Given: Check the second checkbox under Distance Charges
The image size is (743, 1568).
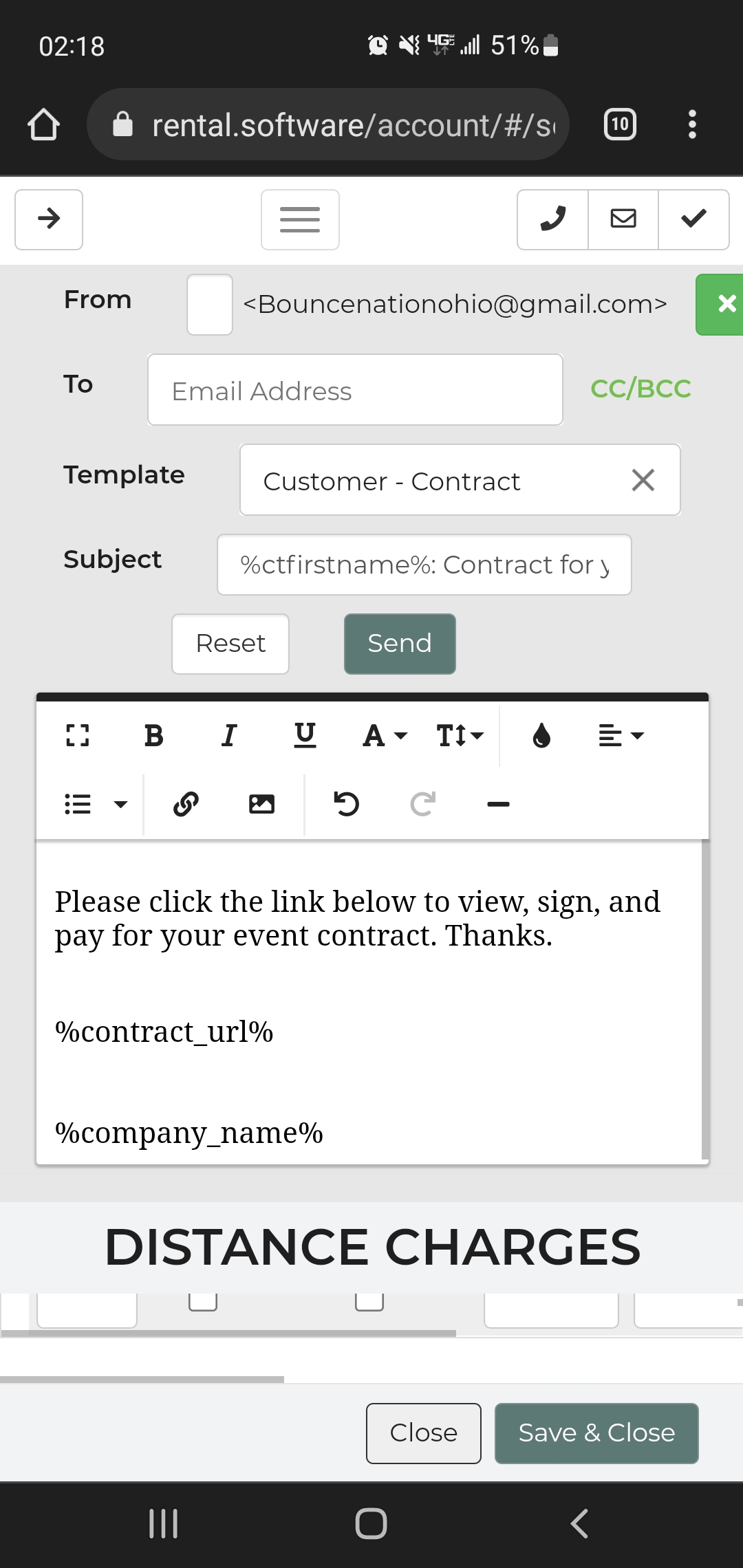Looking at the screenshot, I should [x=369, y=1301].
